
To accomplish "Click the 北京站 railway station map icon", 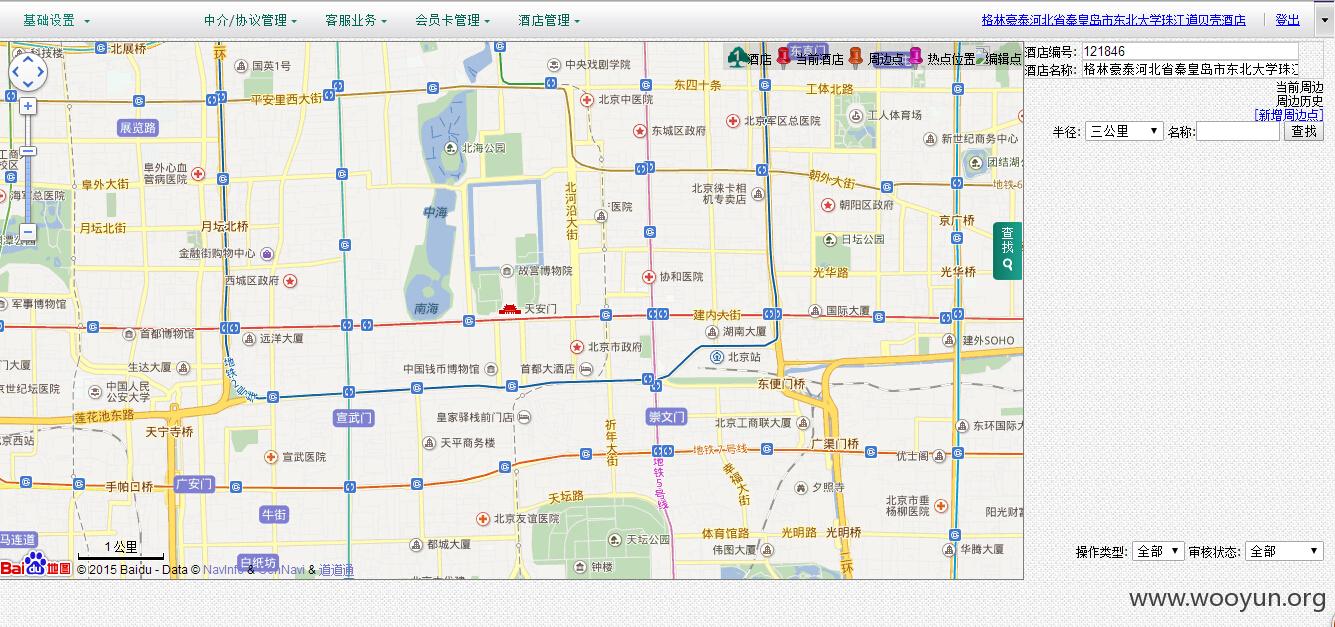I will point(717,357).
